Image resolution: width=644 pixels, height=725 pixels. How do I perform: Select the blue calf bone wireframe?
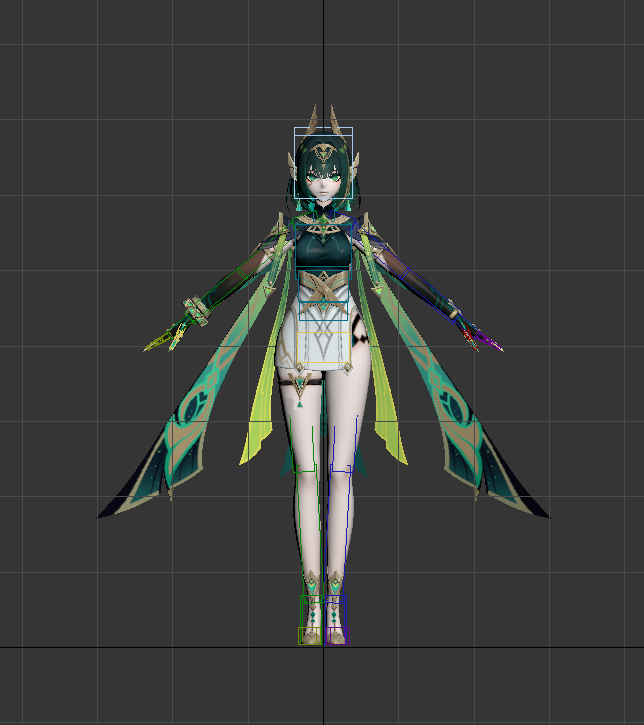tap(336, 534)
